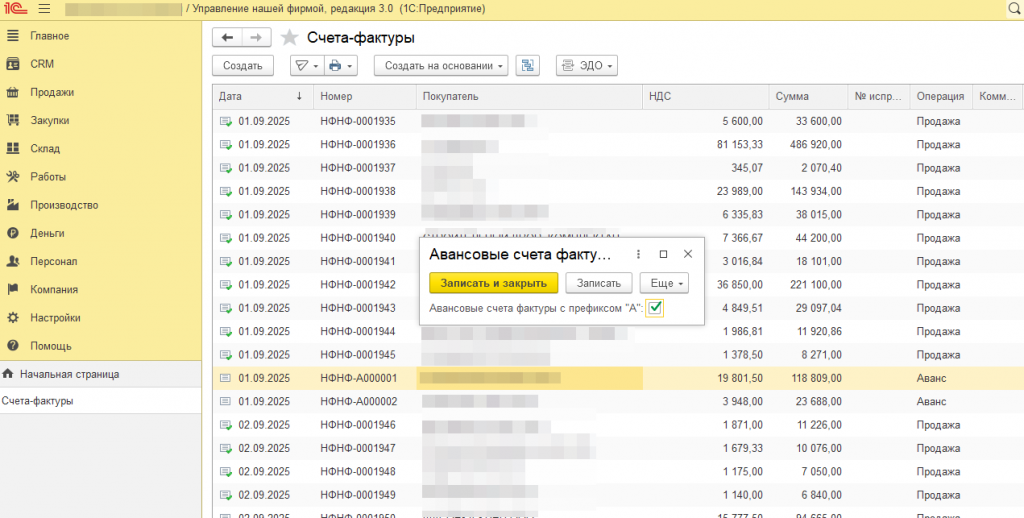
Task: Sort the list by the Дата column header
Action: 263,96
